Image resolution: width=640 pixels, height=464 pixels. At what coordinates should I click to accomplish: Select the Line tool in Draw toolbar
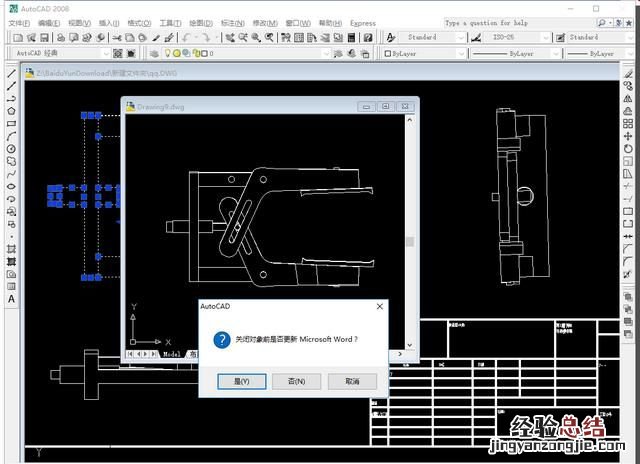coord(11,73)
